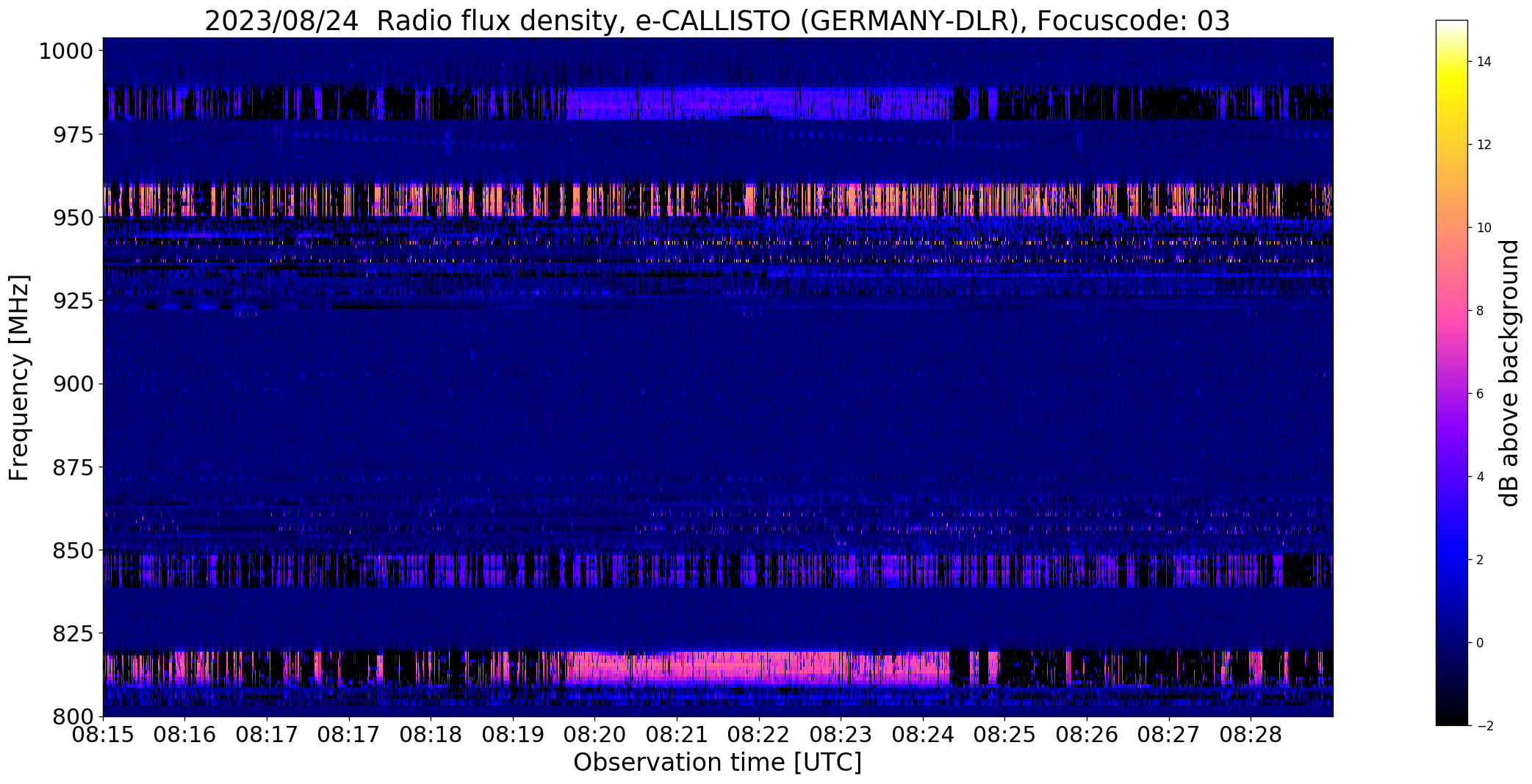
Task: Click the 08:24 time tick label
Action: click(923, 736)
